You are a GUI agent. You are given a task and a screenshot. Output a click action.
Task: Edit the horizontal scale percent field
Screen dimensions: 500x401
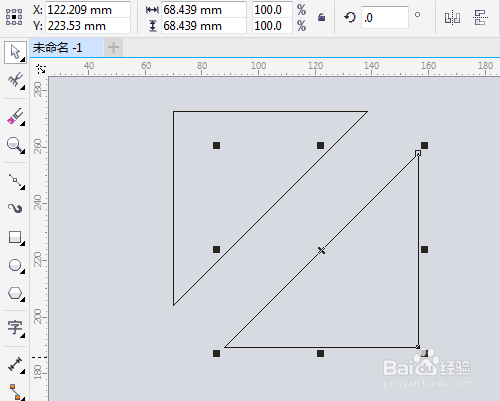pos(272,10)
